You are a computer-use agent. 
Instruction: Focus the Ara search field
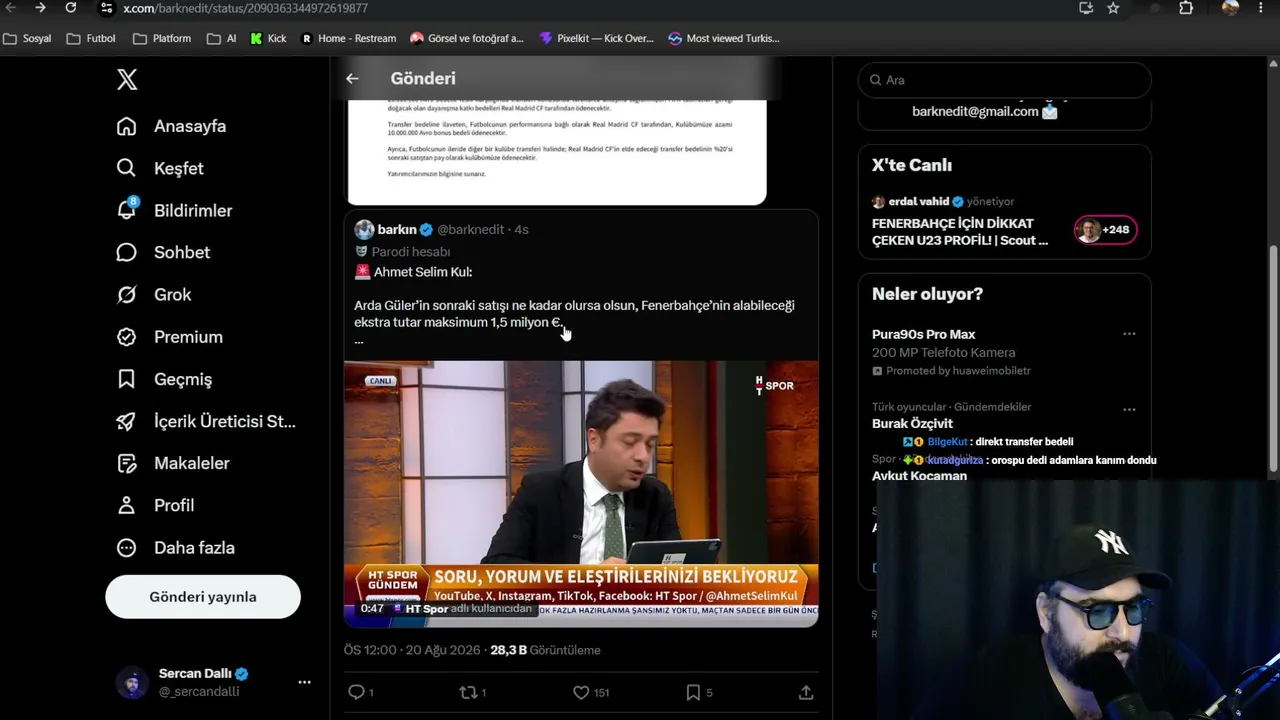click(1005, 80)
